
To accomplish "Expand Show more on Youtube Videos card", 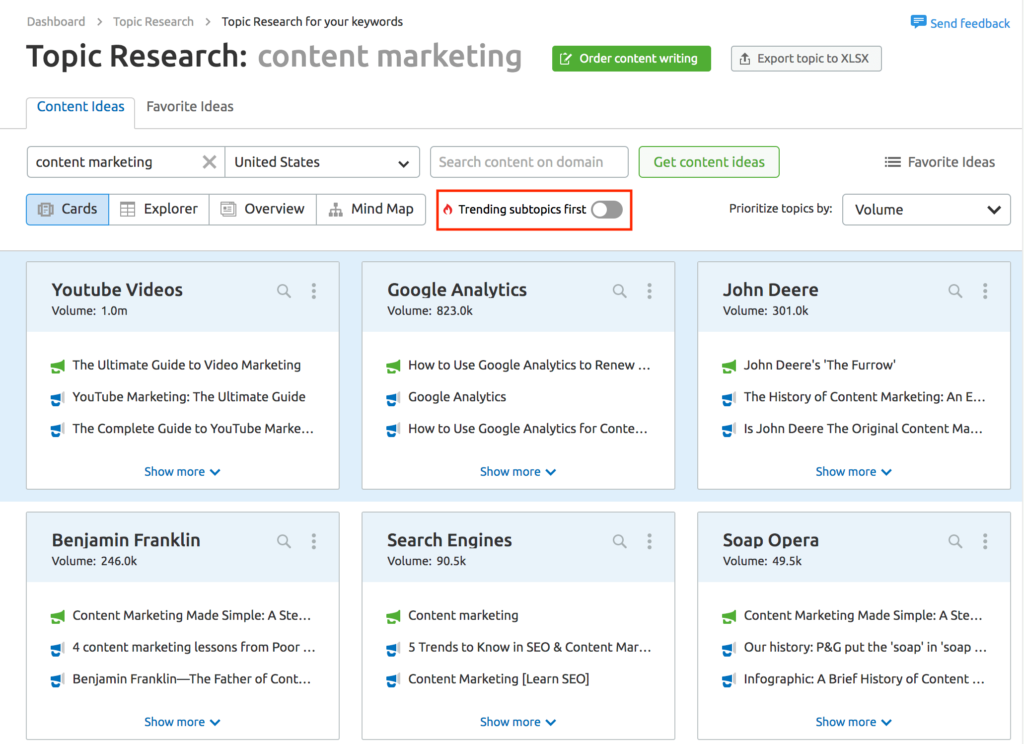I will point(182,472).
